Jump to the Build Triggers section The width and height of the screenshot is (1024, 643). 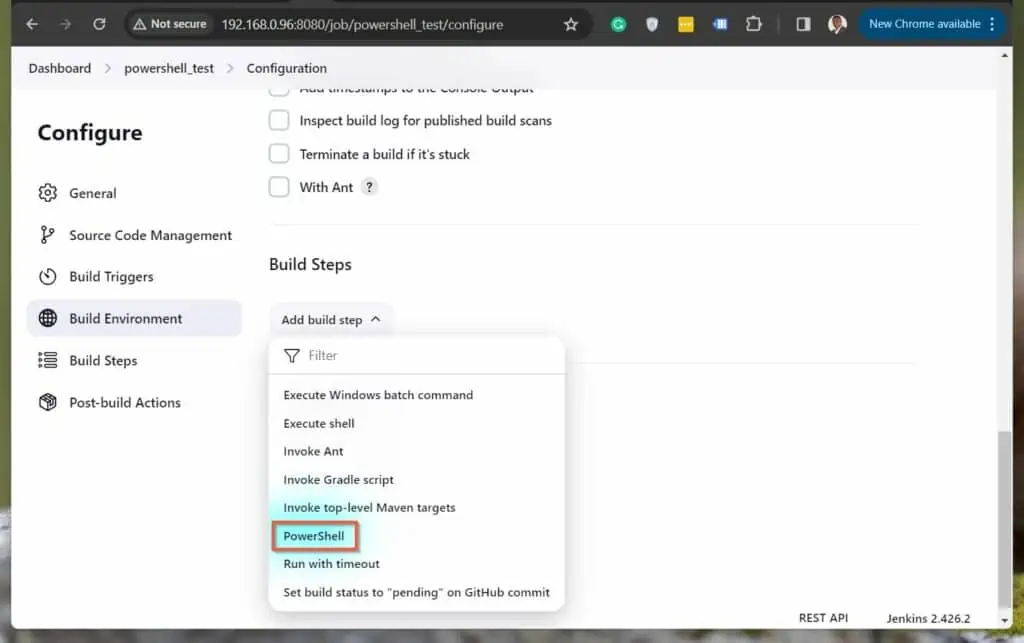click(x=111, y=277)
